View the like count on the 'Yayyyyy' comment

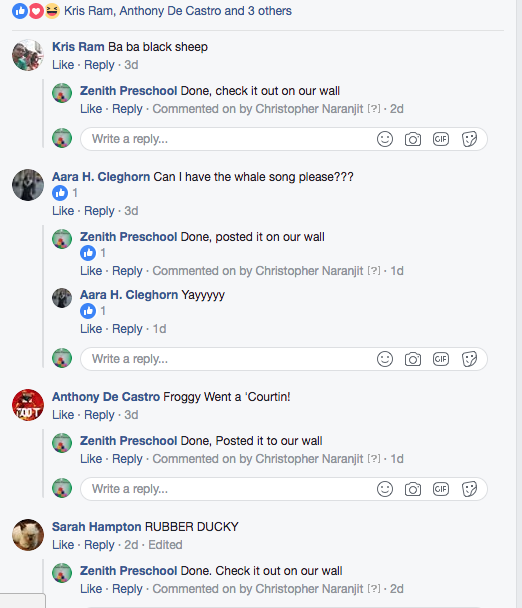pyautogui.click(x=93, y=311)
